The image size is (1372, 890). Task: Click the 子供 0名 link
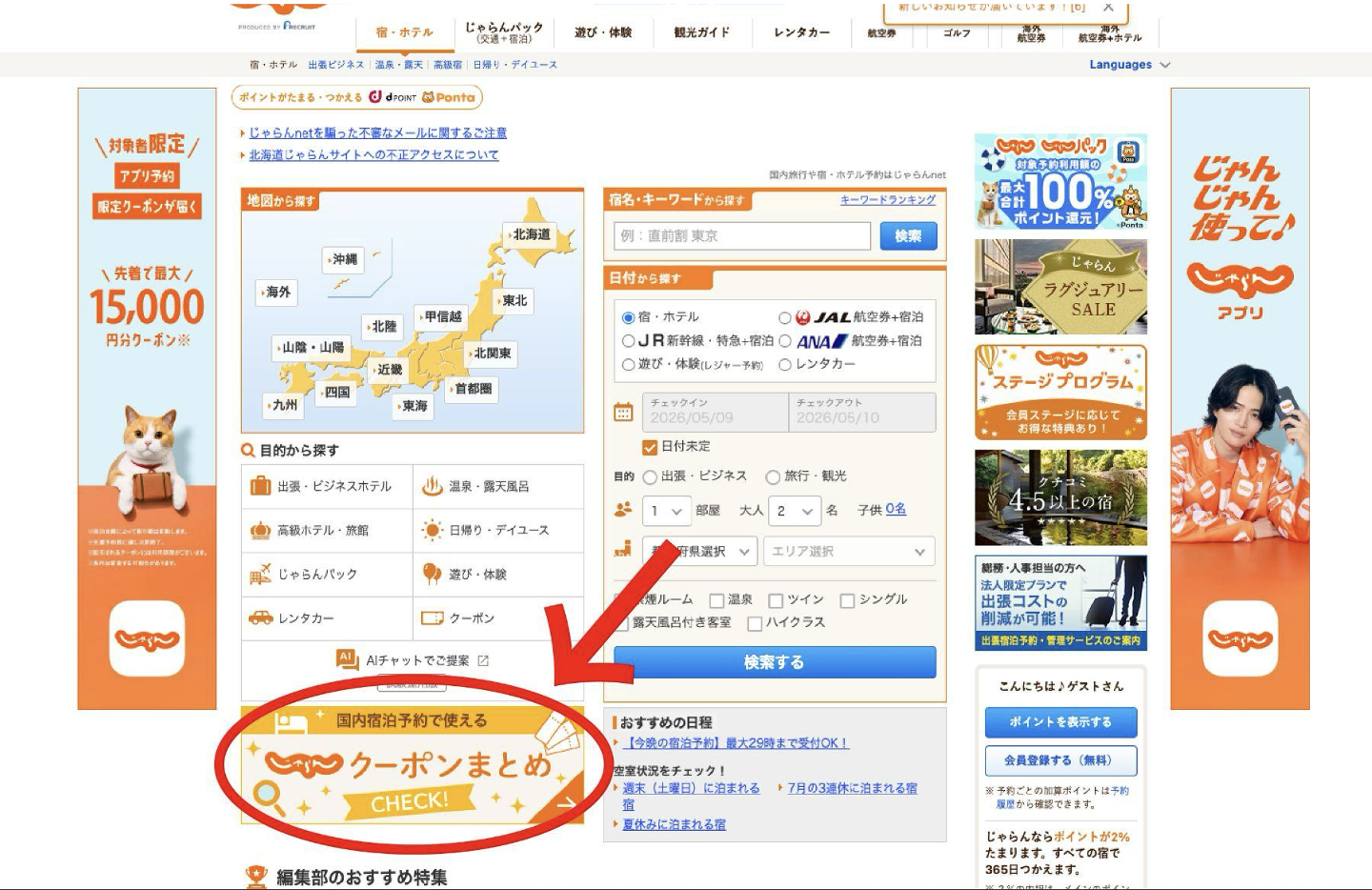point(896,510)
